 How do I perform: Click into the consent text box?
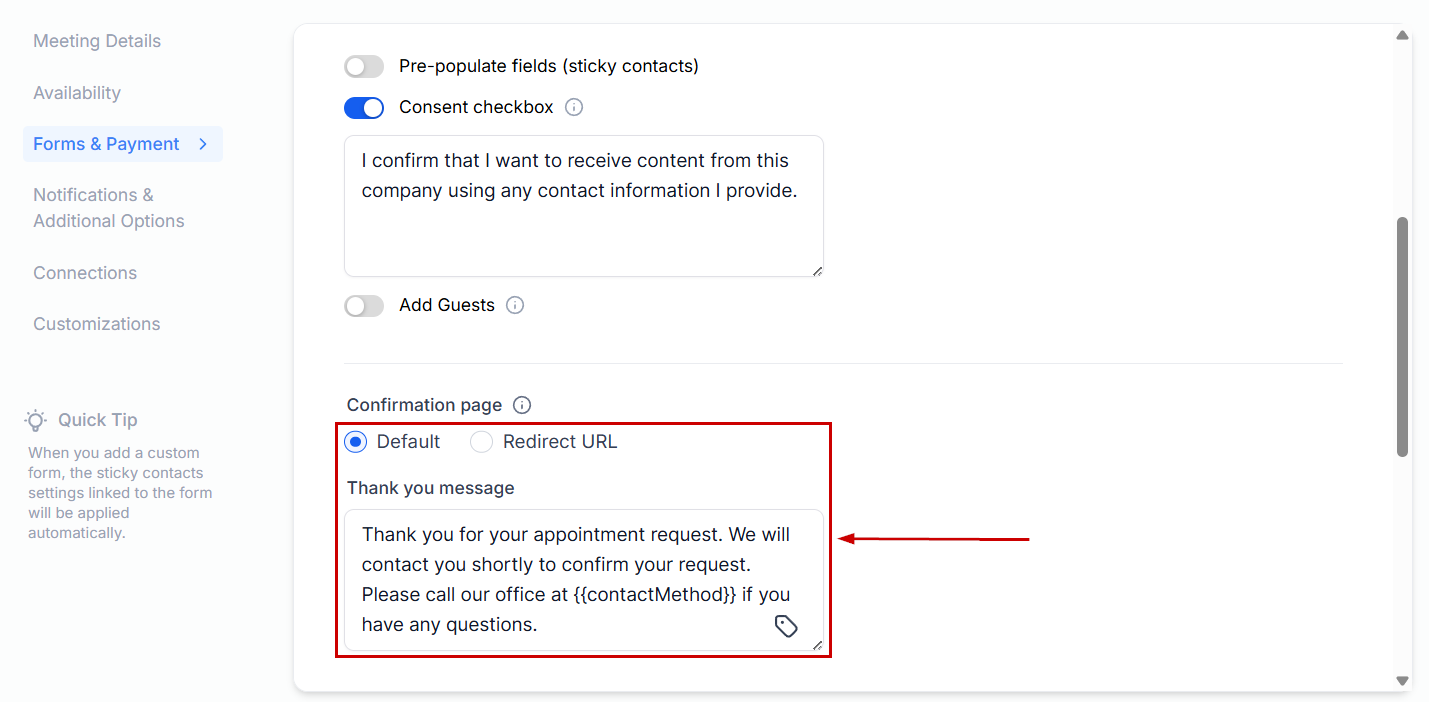[583, 220]
